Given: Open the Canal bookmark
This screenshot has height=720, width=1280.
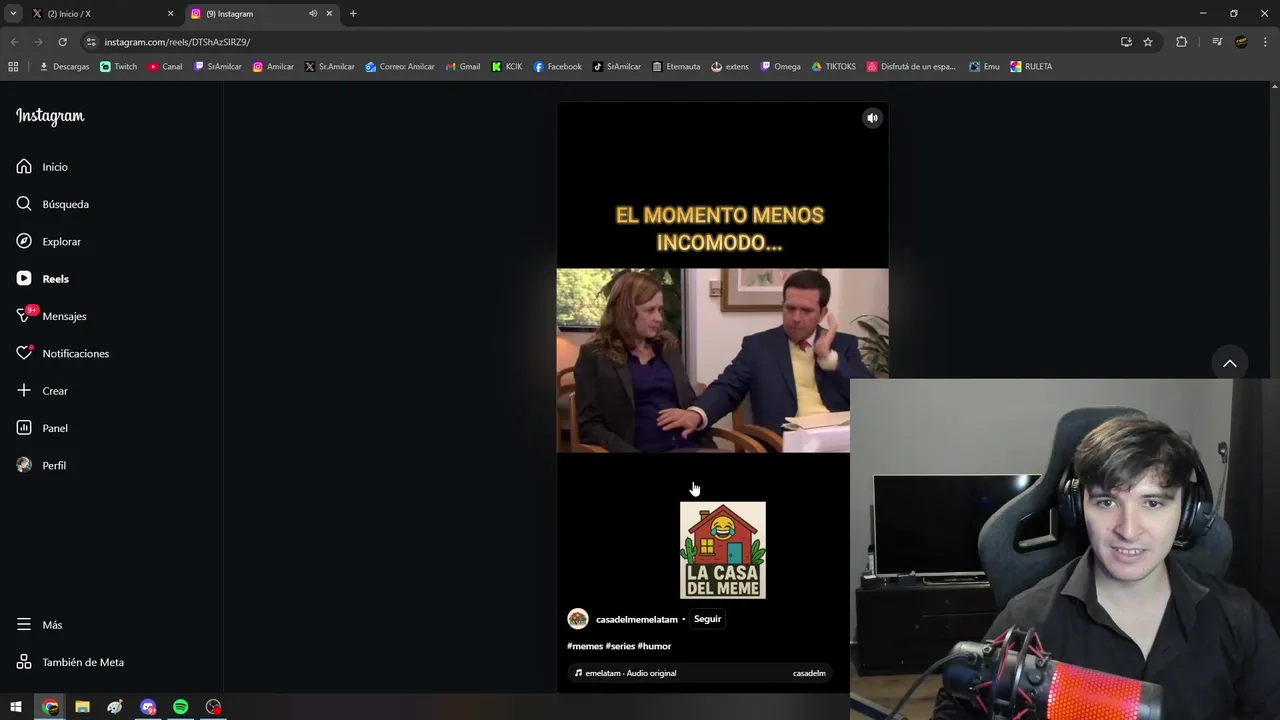Looking at the screenshot, I should (166, 67).
